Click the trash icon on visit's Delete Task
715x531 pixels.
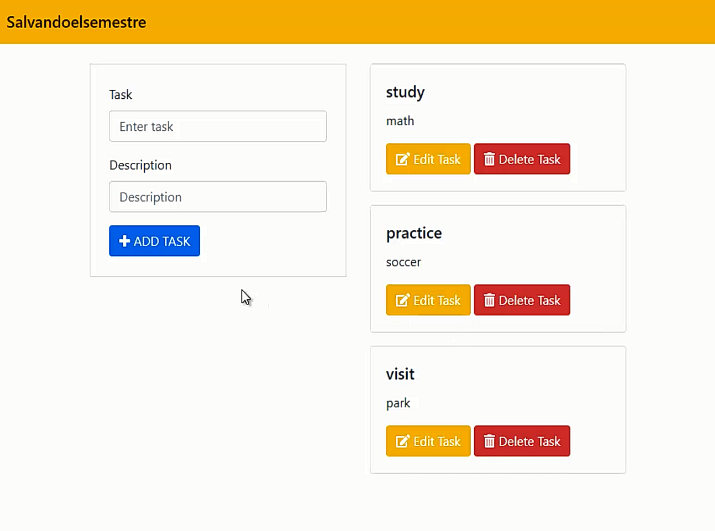(x=489, y=441)
